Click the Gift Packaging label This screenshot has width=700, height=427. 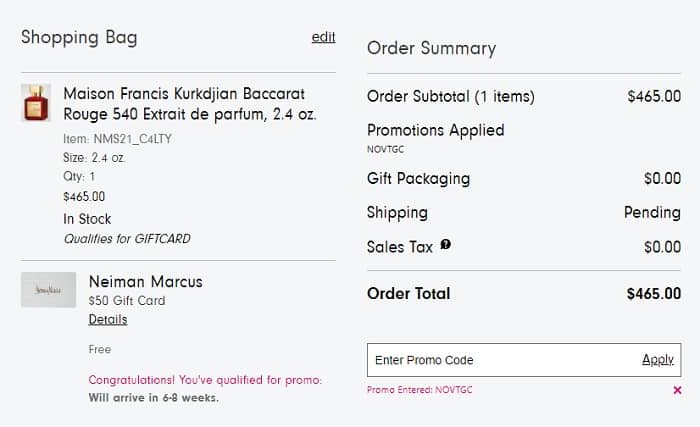[418, 179]
